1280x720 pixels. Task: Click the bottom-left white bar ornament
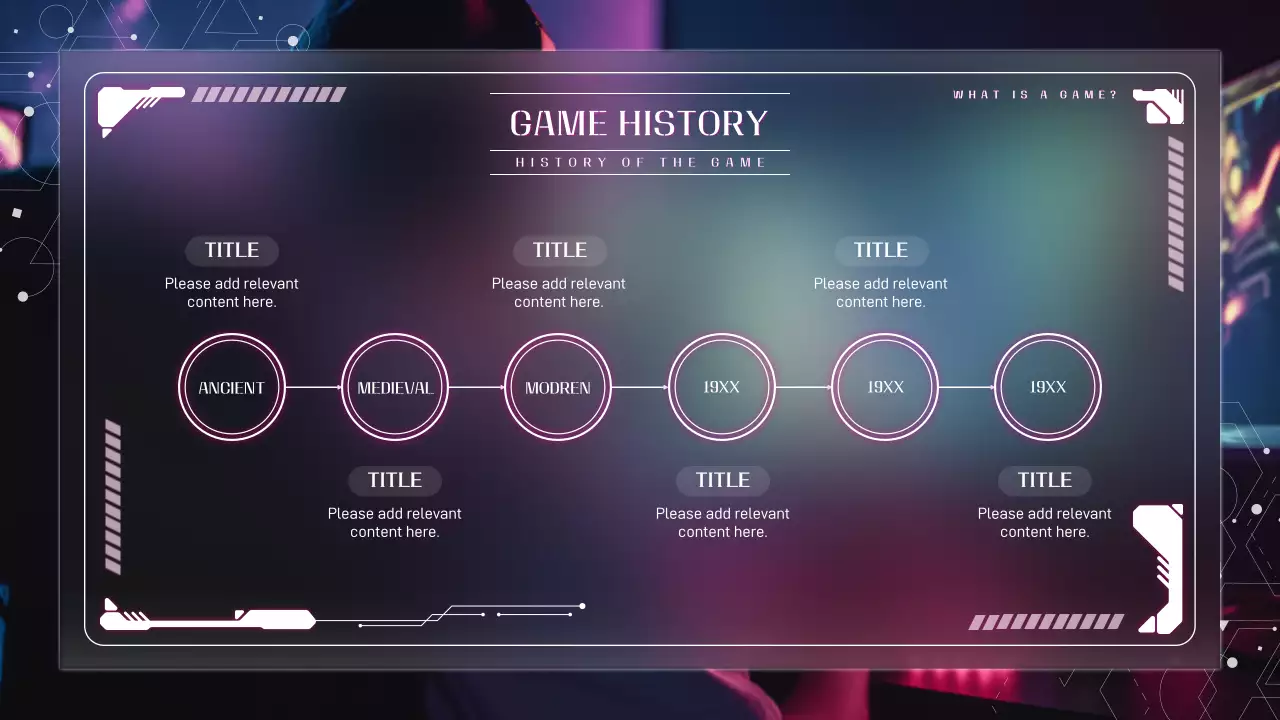pyautogui.click(x=205, y=619)
